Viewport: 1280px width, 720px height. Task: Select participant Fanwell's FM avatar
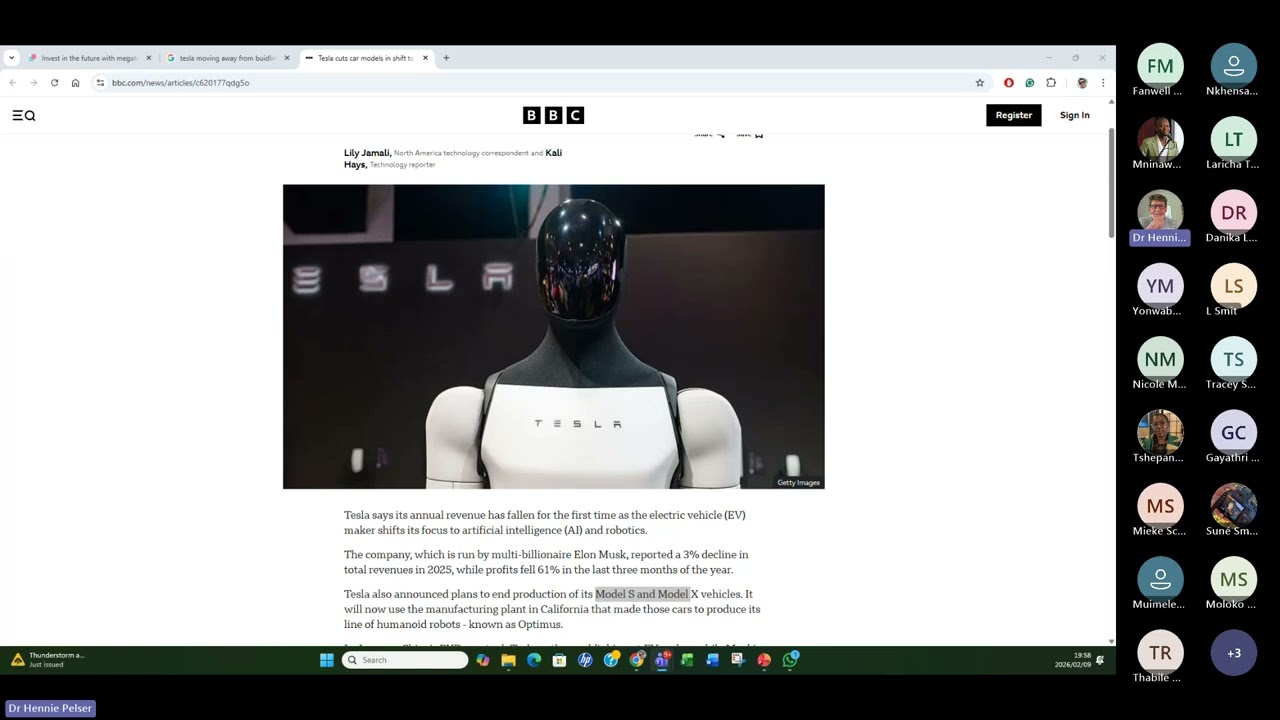coord(1160,66)
